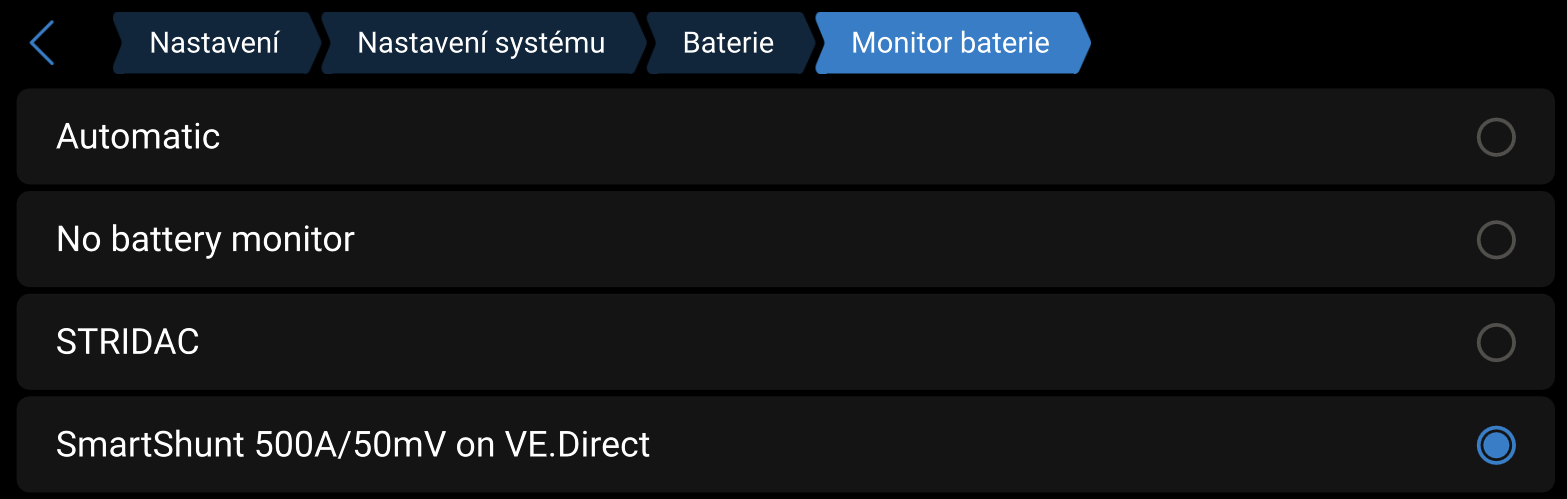The image size is (1567, 499).
Task: Jump to the Baterie breadcrumb
Action: (728, 43)
